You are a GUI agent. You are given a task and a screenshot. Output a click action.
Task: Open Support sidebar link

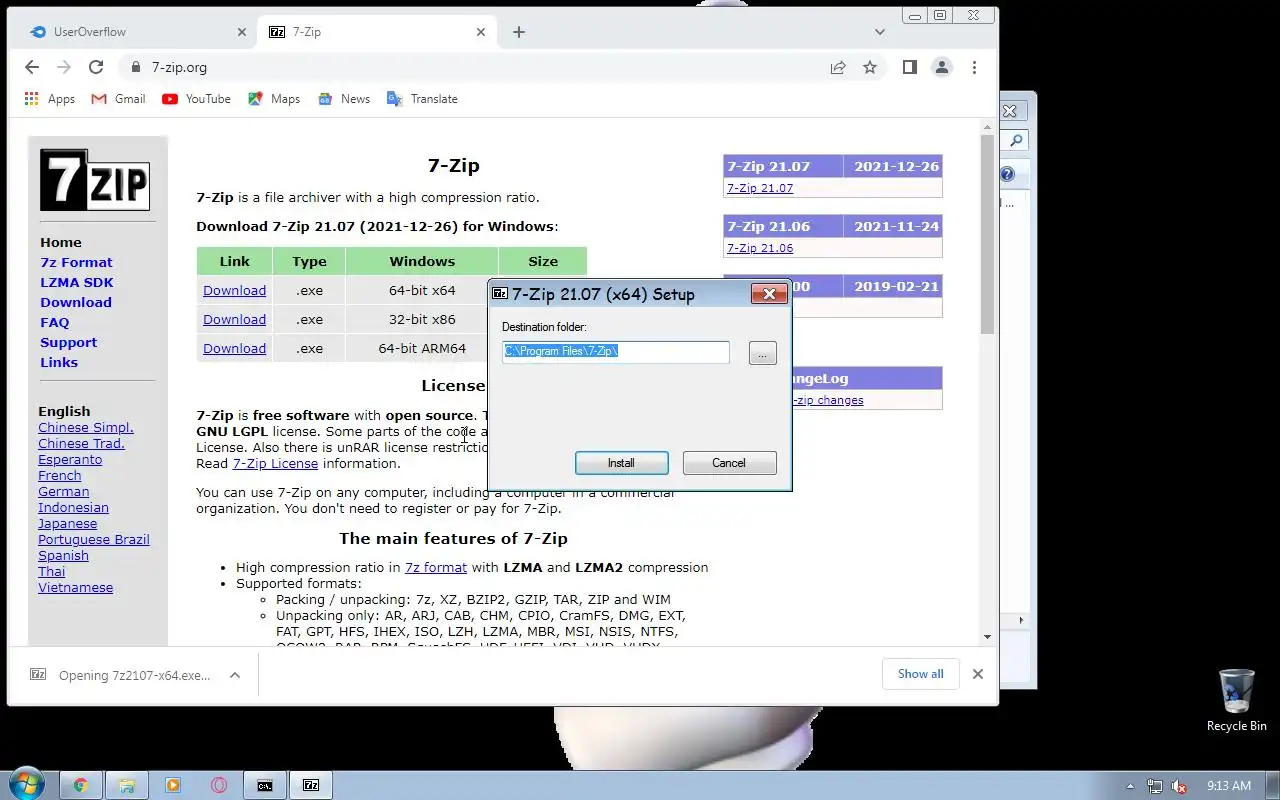pyautogui.click(x=68, y=342)
